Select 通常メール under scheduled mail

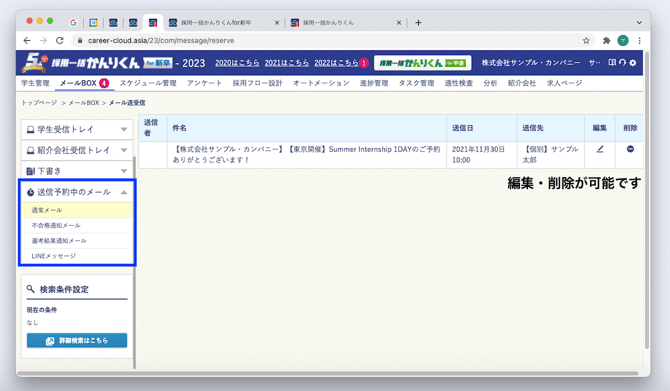[x=77, y=210]
